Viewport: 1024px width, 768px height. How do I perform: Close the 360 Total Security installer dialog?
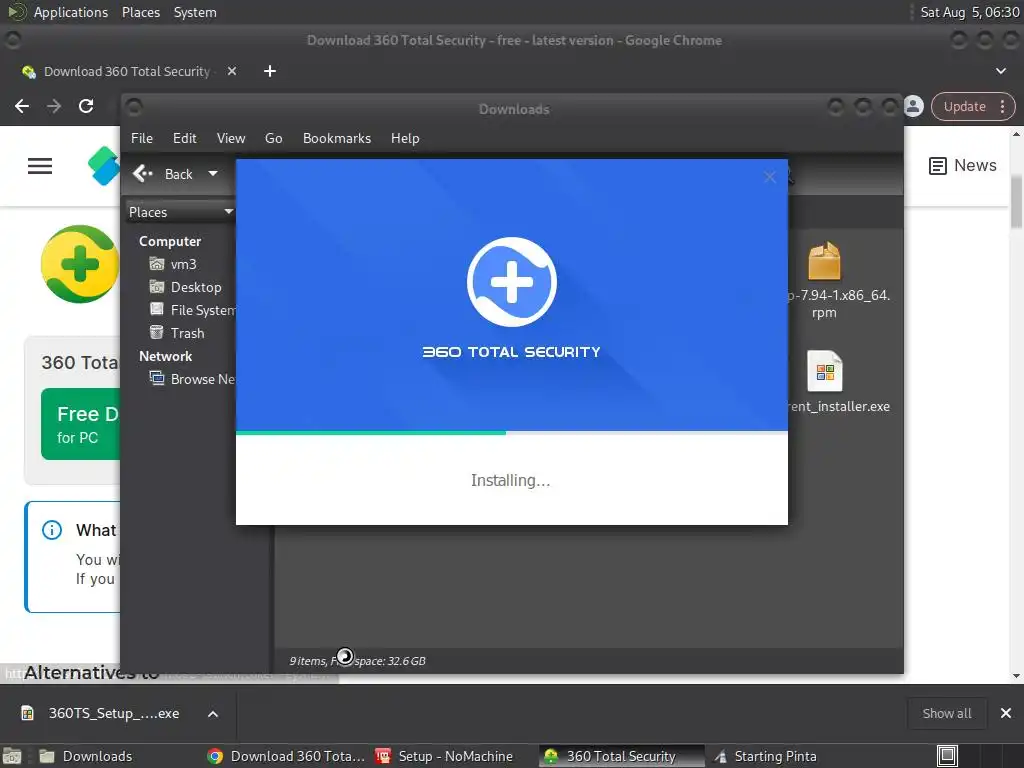(x=769, y=177)
